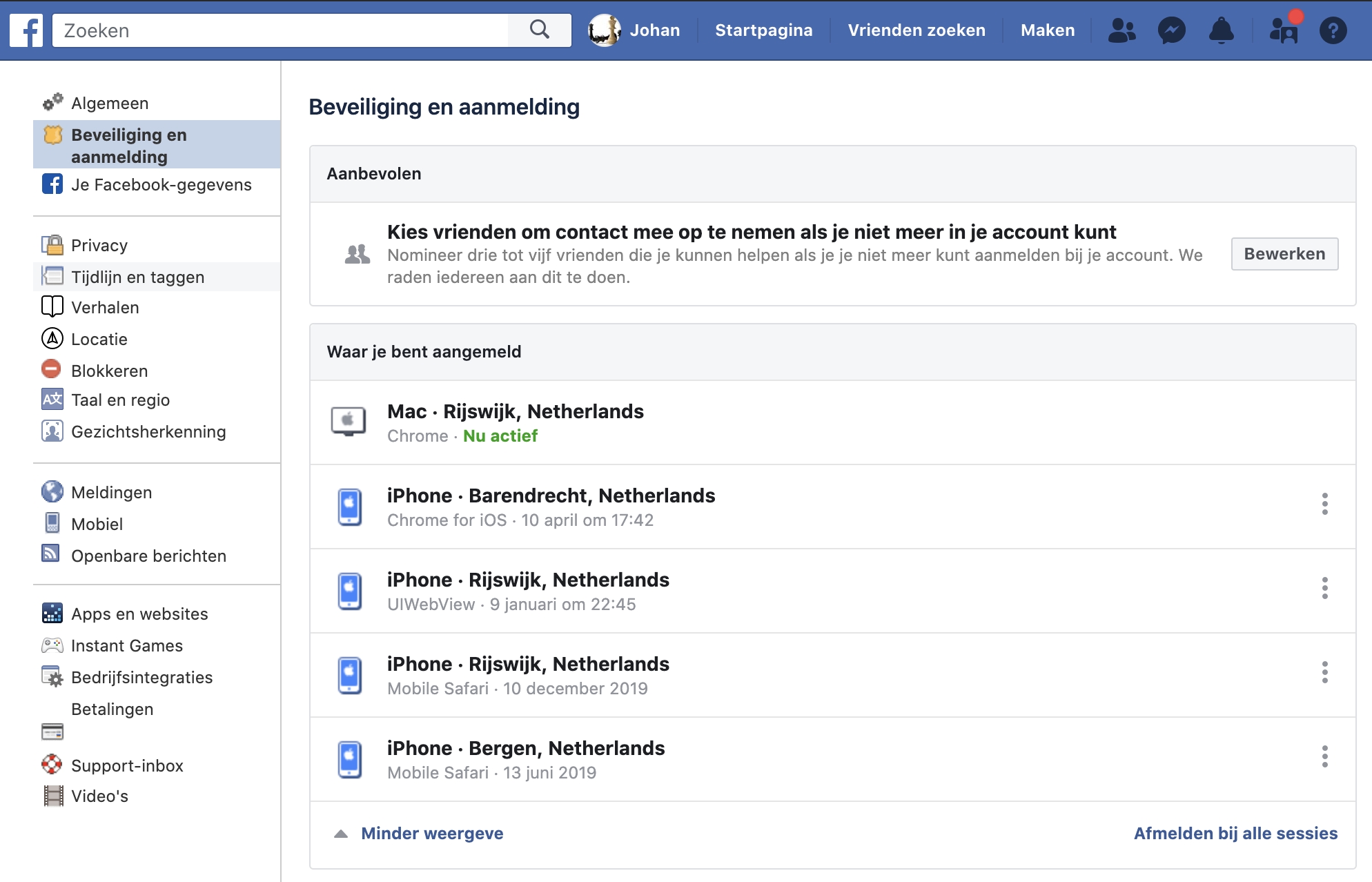Open options for December 2019 Safari session
The width and height of the screenshot is (1372, 882).
pyautogui.click(x=1324, y=672)
